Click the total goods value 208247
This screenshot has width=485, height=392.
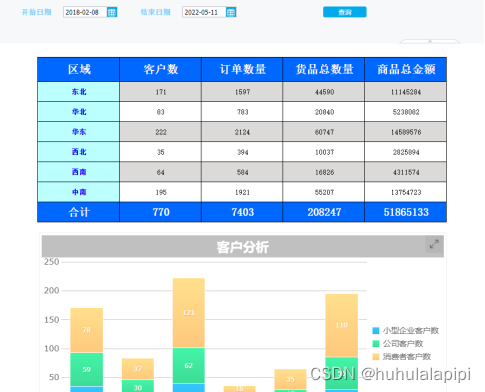point(324,212)
